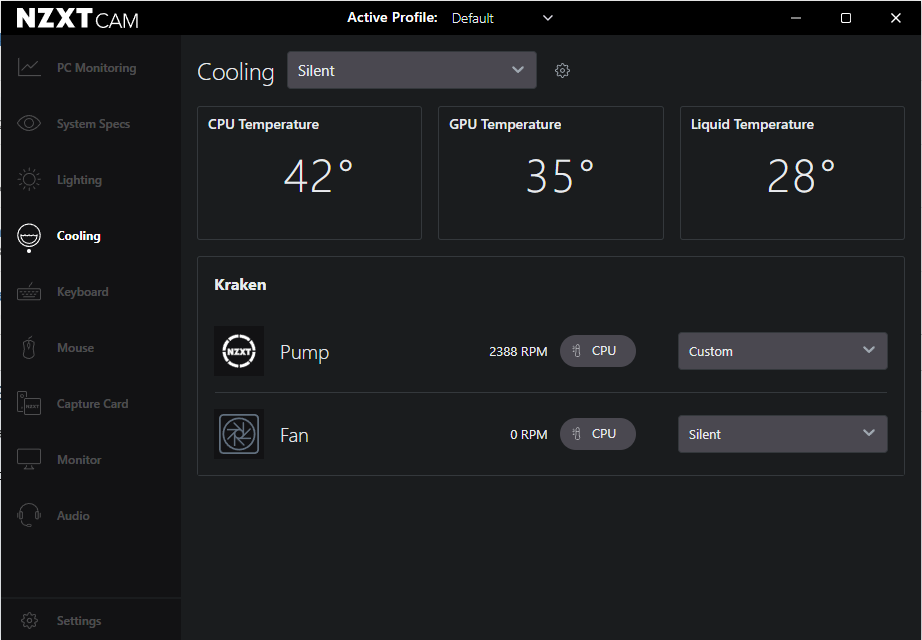Viewport: 922px width, 640px height.
Task: Open the Pump Custom mode dropdown
Action: [783, 351]
